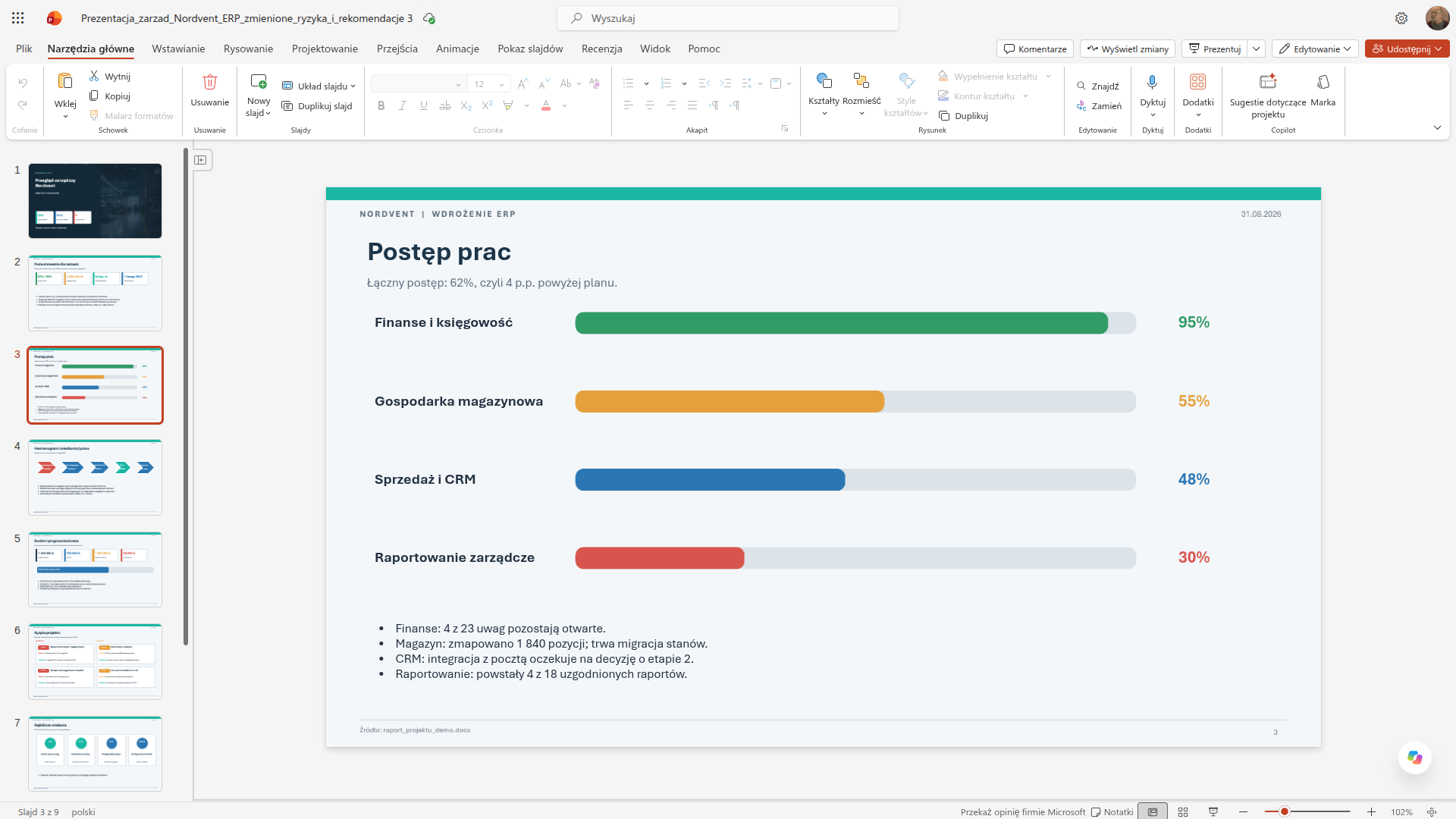Viewport: 1456px width, 819px height.
Task: Toggle underline formatting
Action: click(424, 105)
